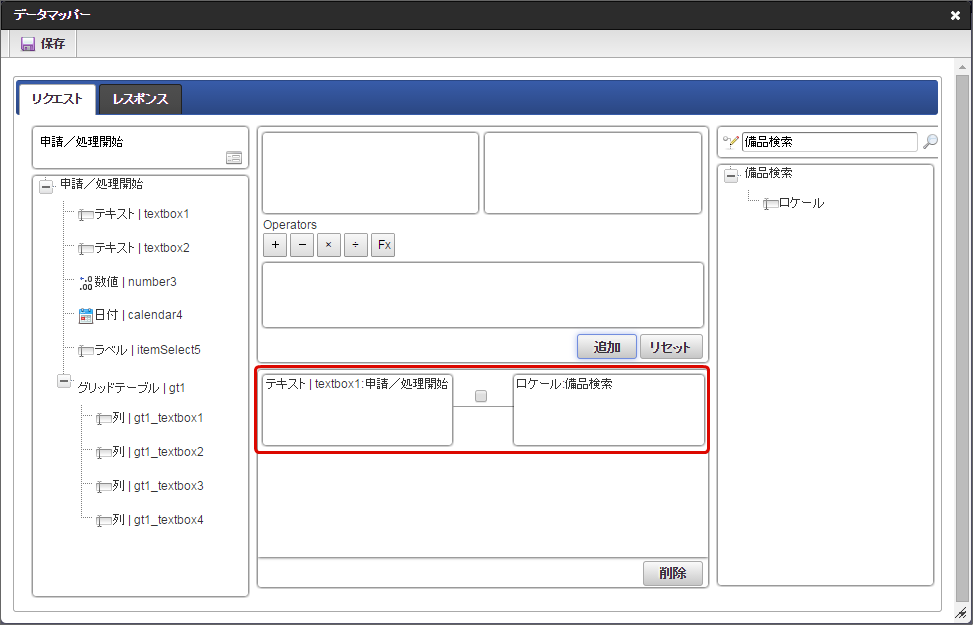973x625 pixels.
Task: Click the magnifier search icon
Action: pyautogui.click(x=930, y=142)
